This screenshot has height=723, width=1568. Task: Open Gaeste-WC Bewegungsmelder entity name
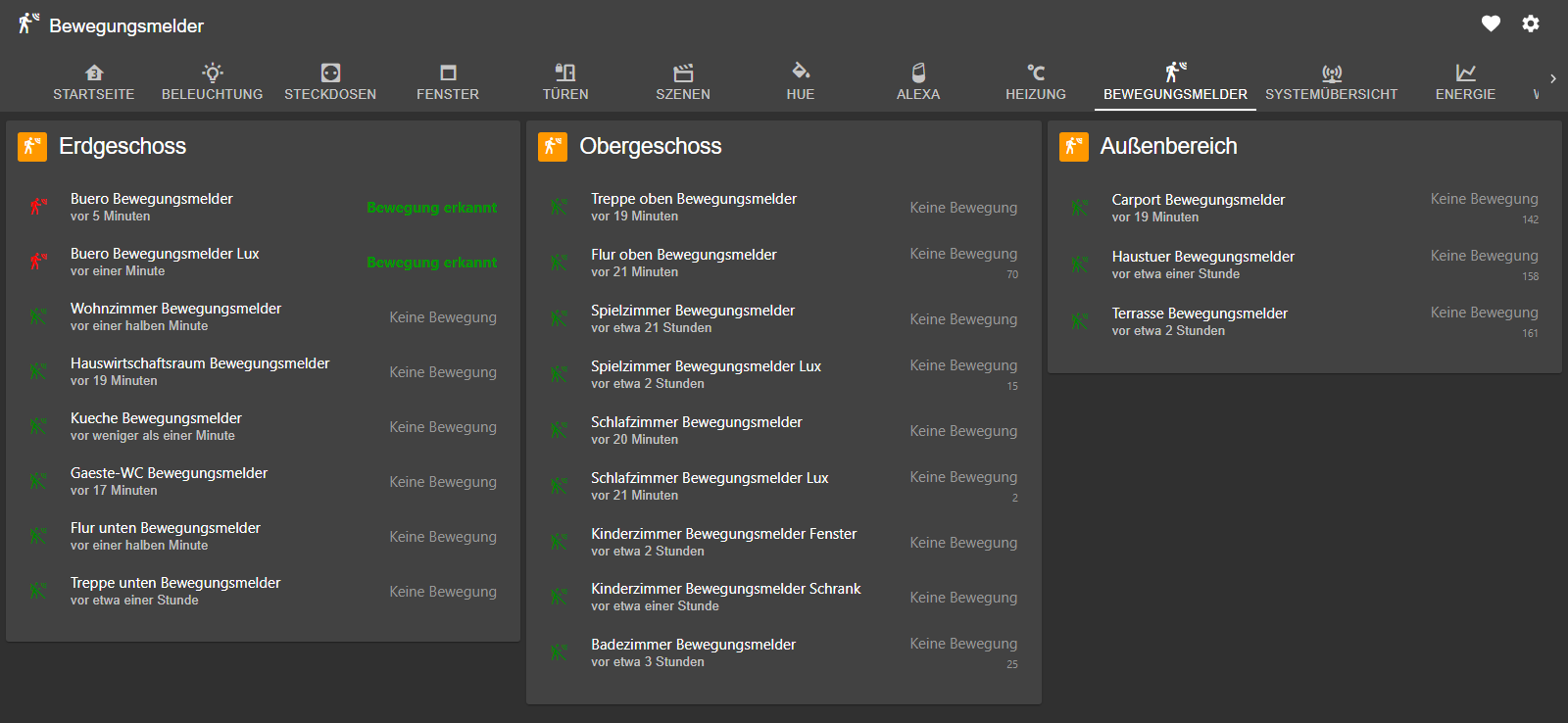pyautogui.click(x=169, y=473)
